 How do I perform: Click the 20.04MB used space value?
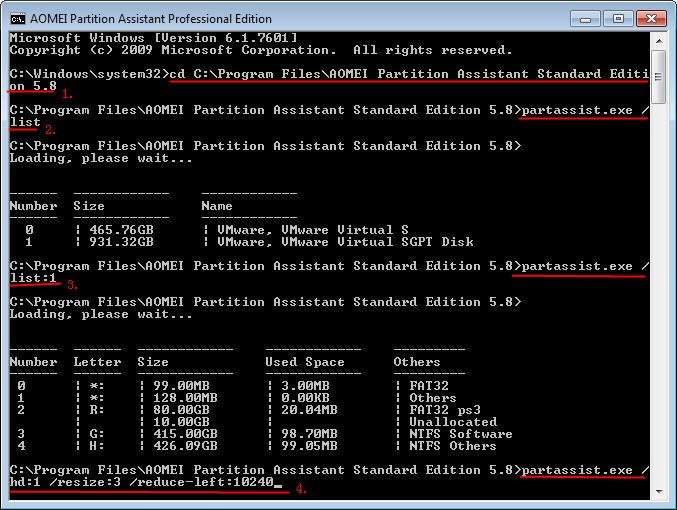[309, 410]
